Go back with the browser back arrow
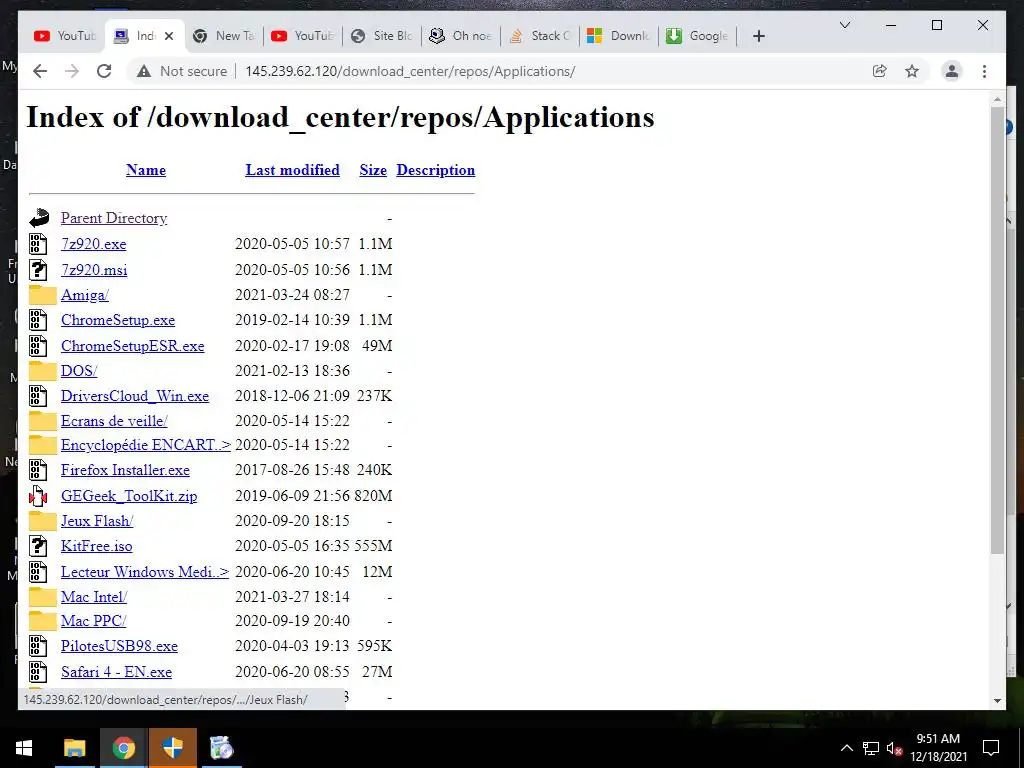The width and height of the screenshot is (1024, 768). click(40, 71)
